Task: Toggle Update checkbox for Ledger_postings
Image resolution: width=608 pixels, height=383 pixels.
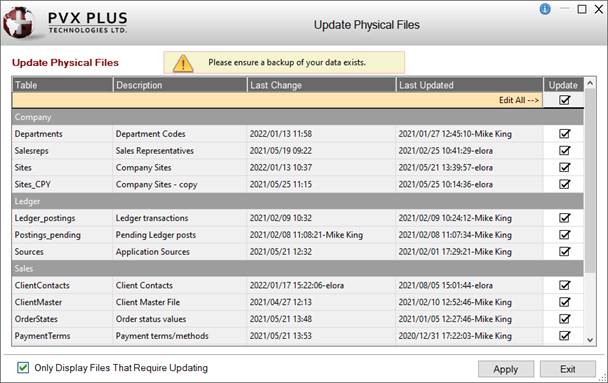Action: point(565,218)
